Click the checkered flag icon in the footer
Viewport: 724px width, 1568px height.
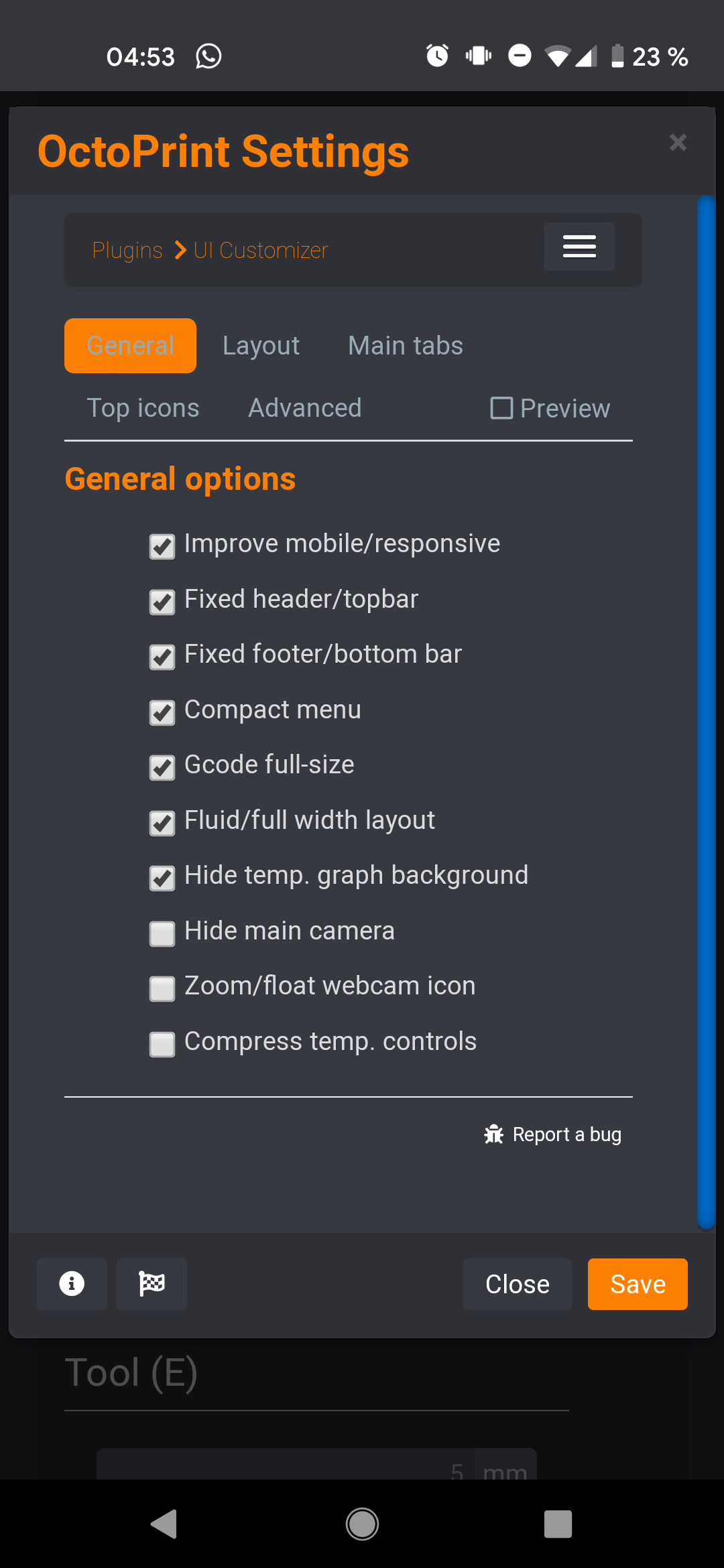point(152,1284)
